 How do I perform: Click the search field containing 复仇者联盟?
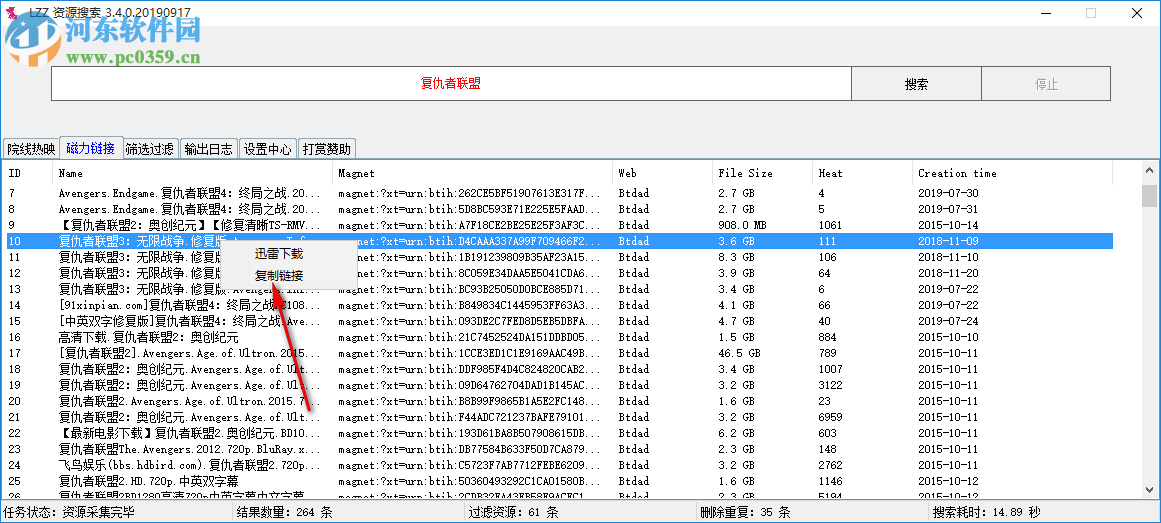click(451, 84)
